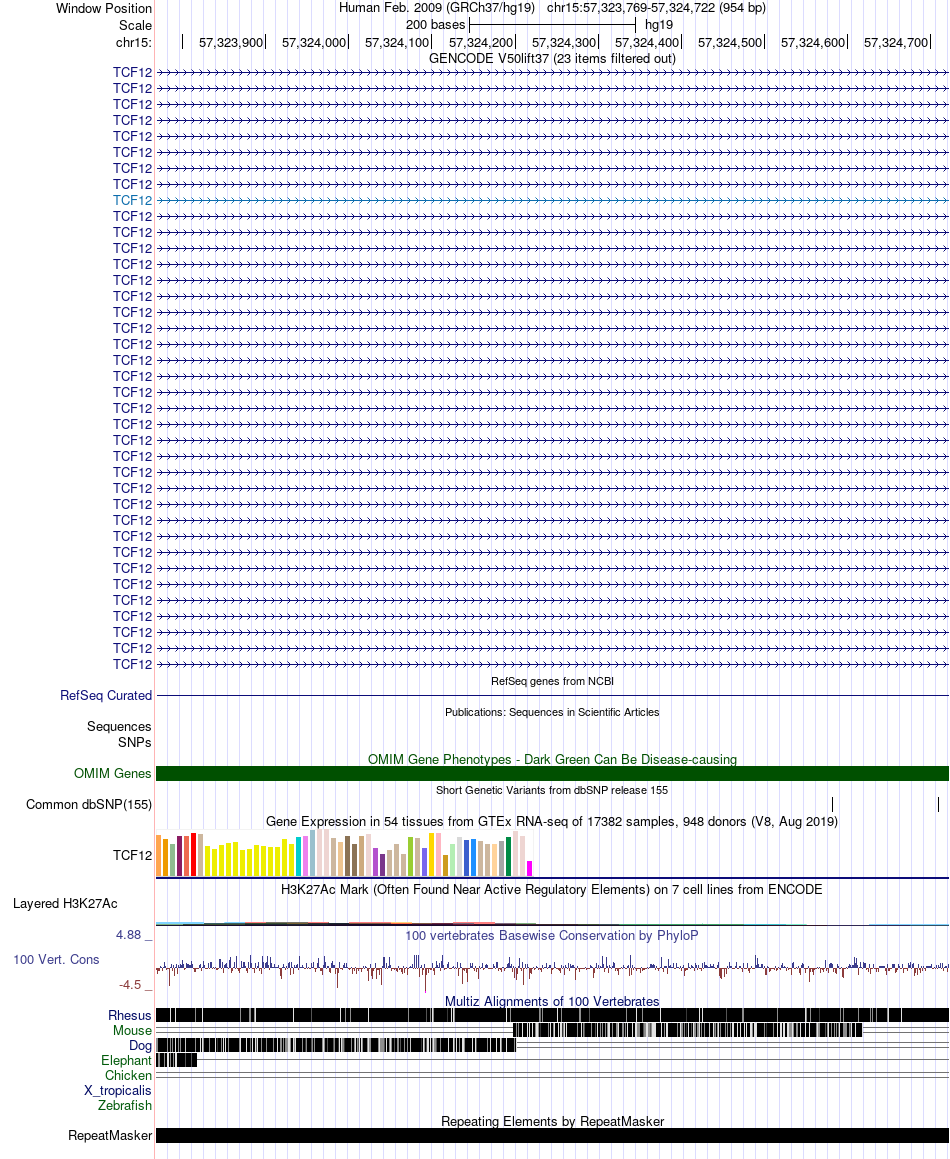Screen dimensions: 950x1159
Task: Click the 'X_tropicalis' alignment label
Action: point(118,1090)
